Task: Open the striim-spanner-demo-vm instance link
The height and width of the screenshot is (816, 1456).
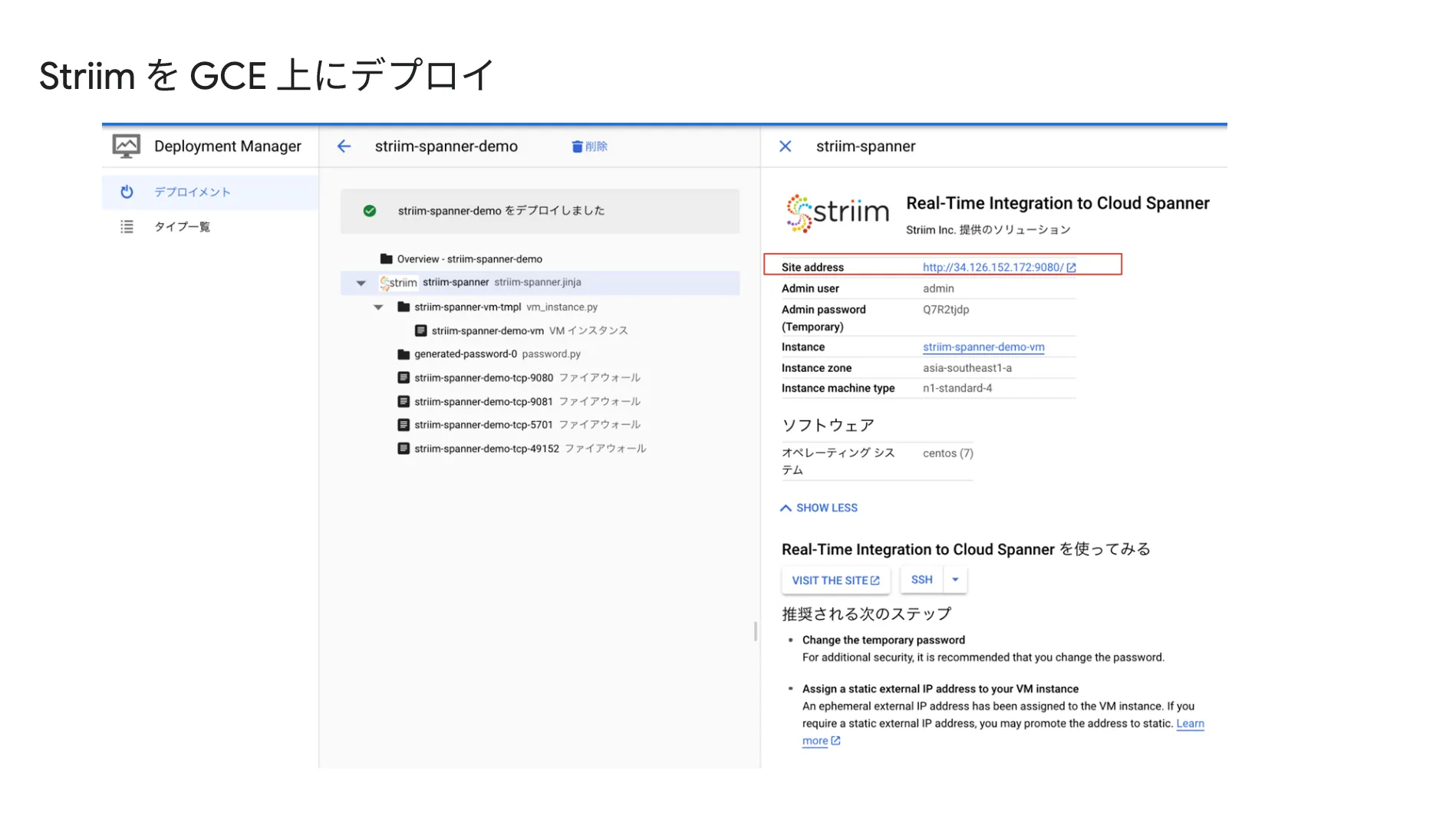Action: click(983, 347)
